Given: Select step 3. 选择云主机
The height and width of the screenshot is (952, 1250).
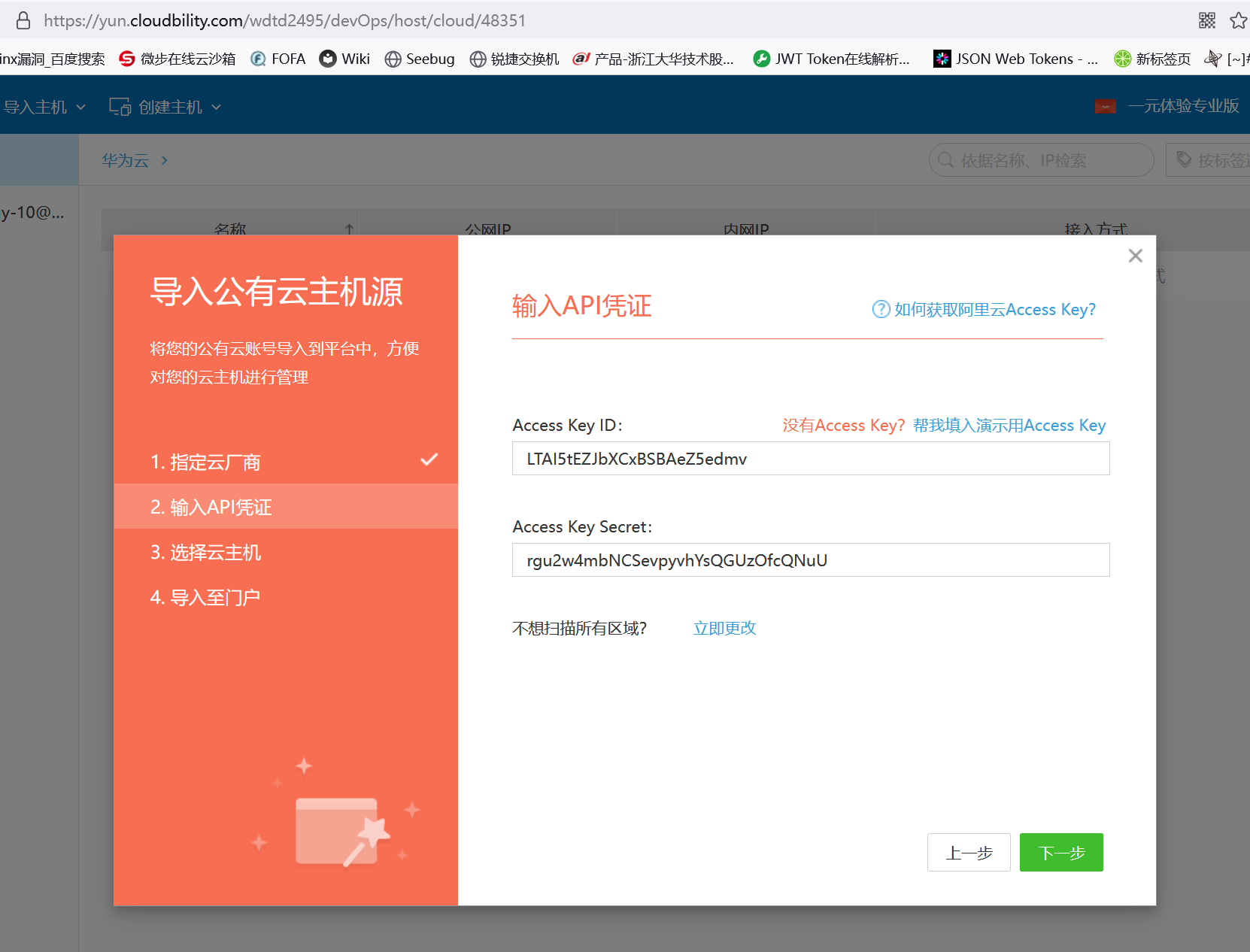Looking at the screenshot, I should (x=286, y=552).
